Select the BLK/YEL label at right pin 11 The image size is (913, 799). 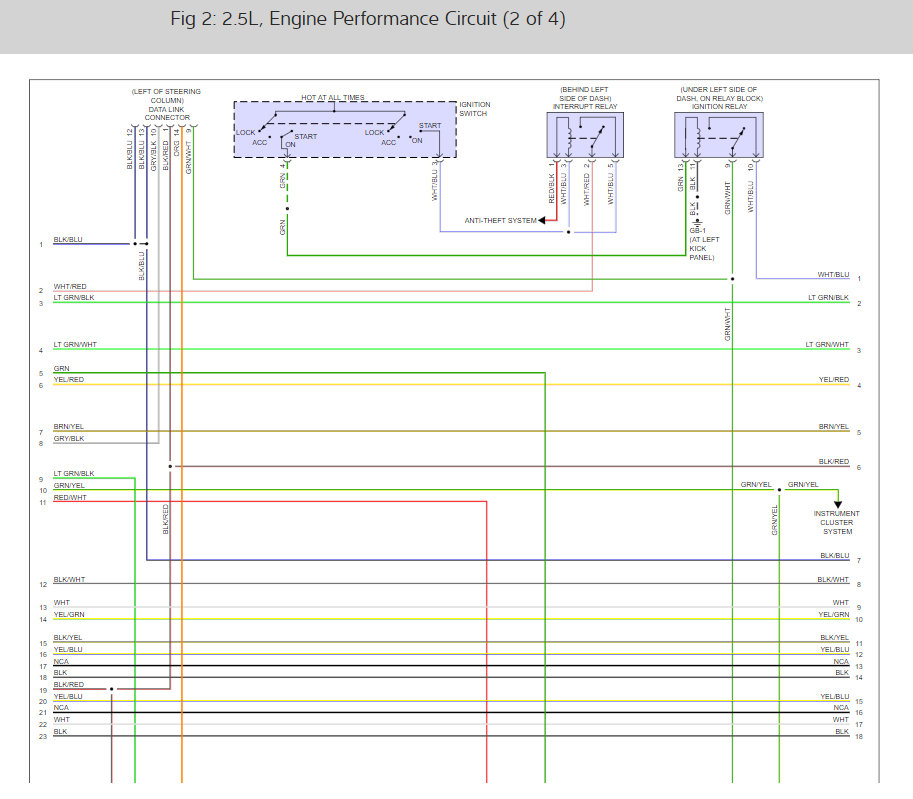(834, 638)
